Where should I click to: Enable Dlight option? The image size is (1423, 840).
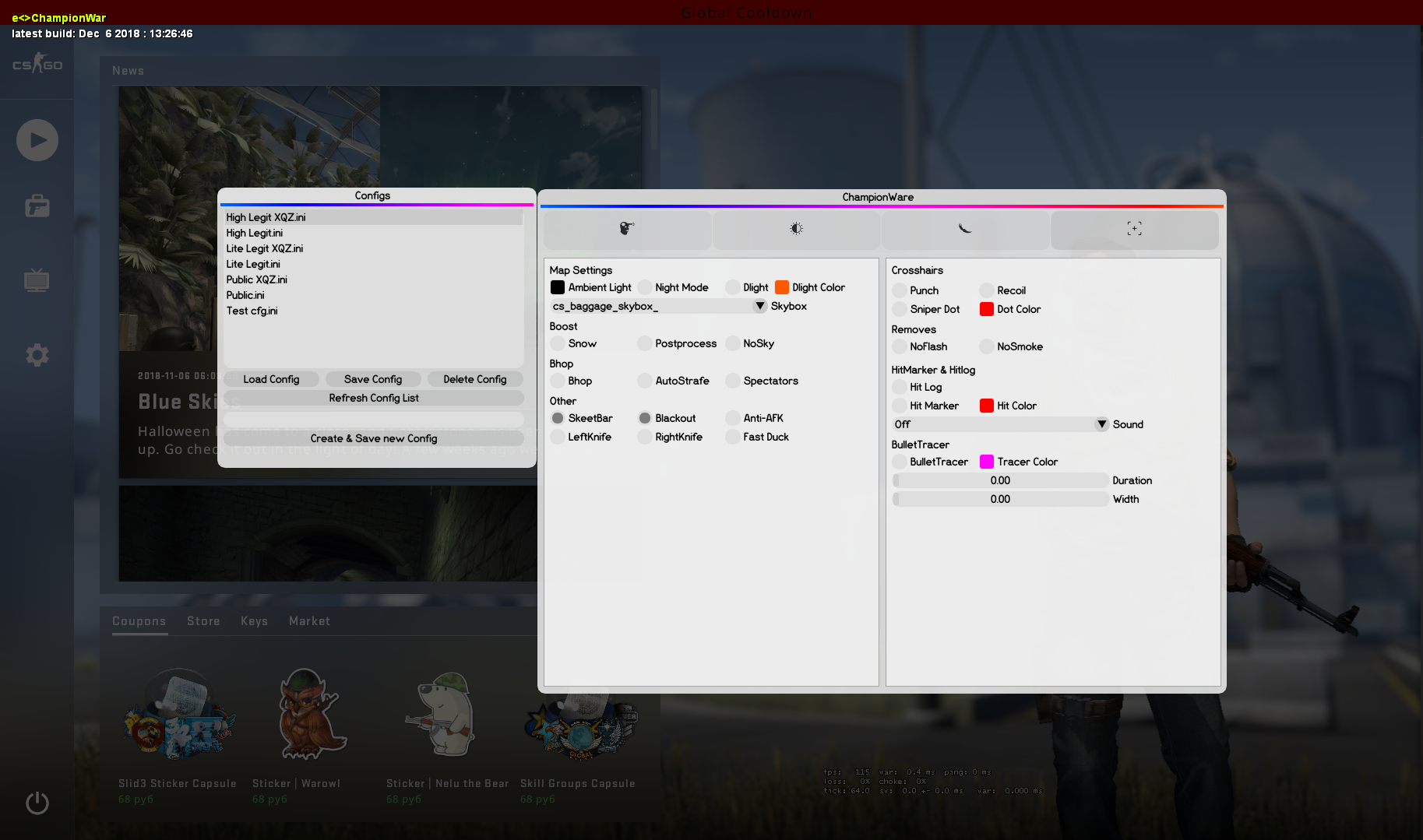pyautogui.click(x=733, y=287)
